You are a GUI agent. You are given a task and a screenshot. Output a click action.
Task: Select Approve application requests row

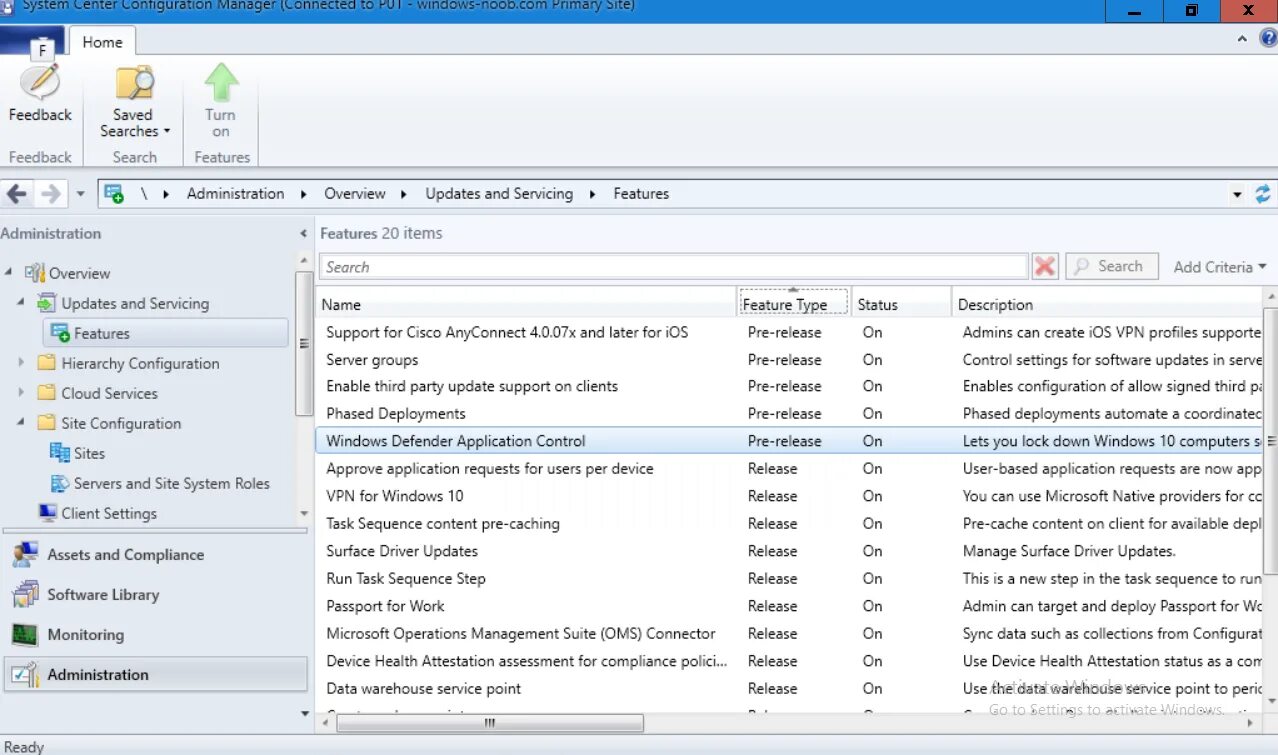(x=790, y=468)
